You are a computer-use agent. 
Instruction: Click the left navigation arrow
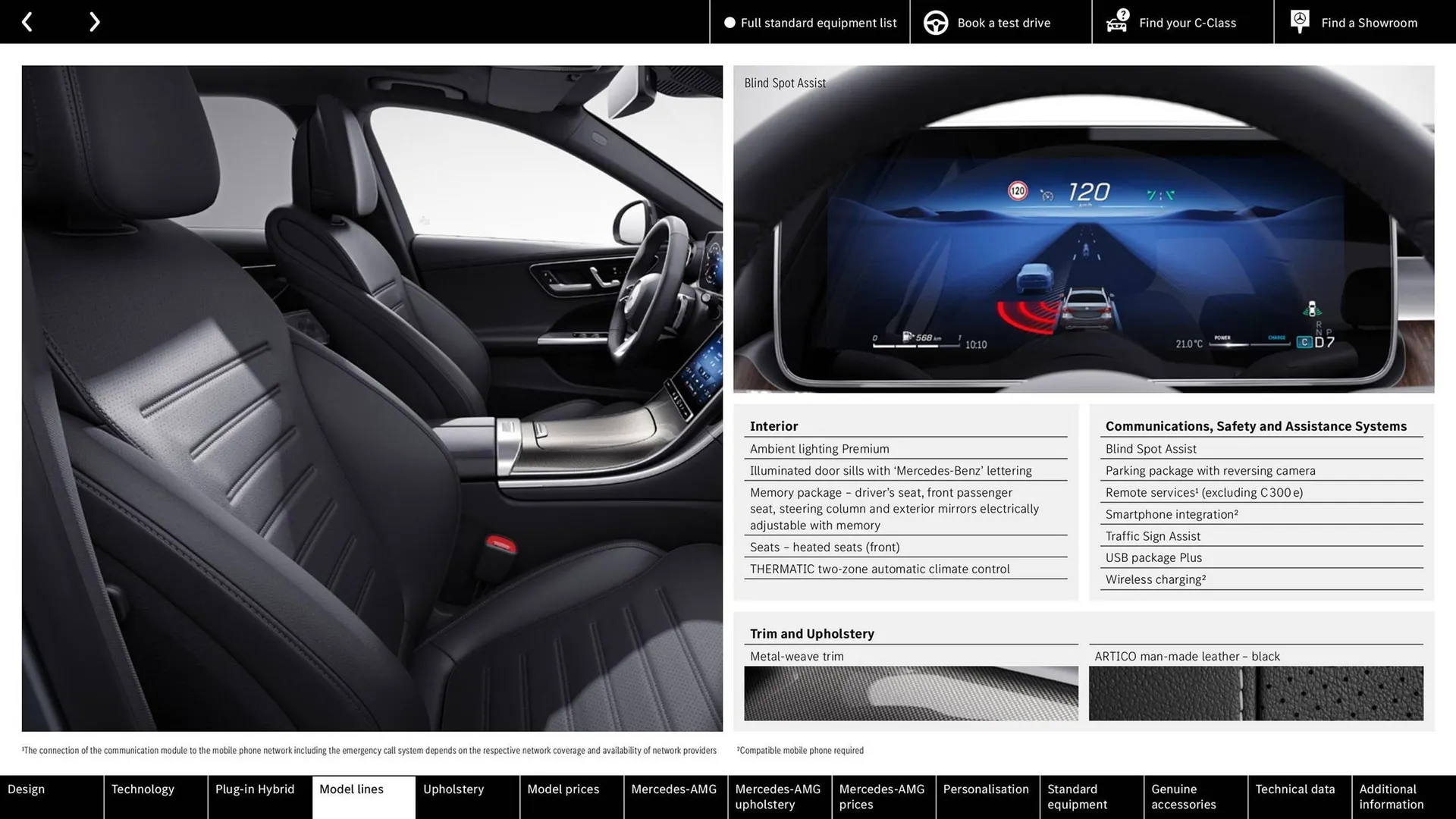point(27,21)
